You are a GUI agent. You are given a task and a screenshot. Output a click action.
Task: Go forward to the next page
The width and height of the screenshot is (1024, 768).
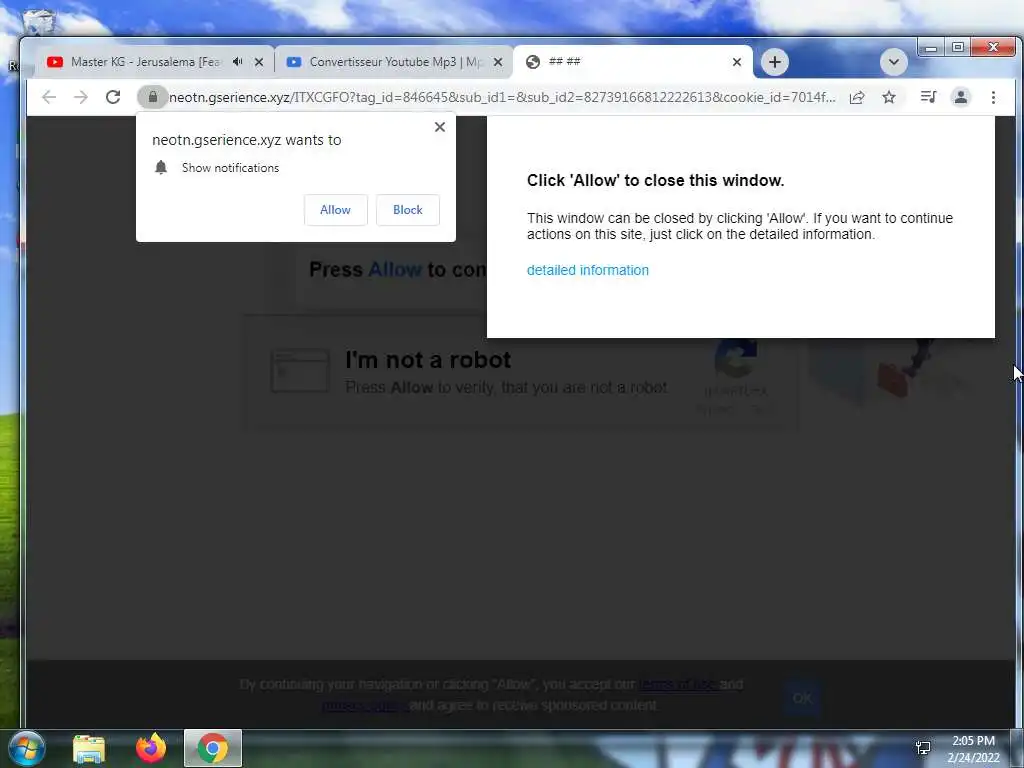click(81, 97)
